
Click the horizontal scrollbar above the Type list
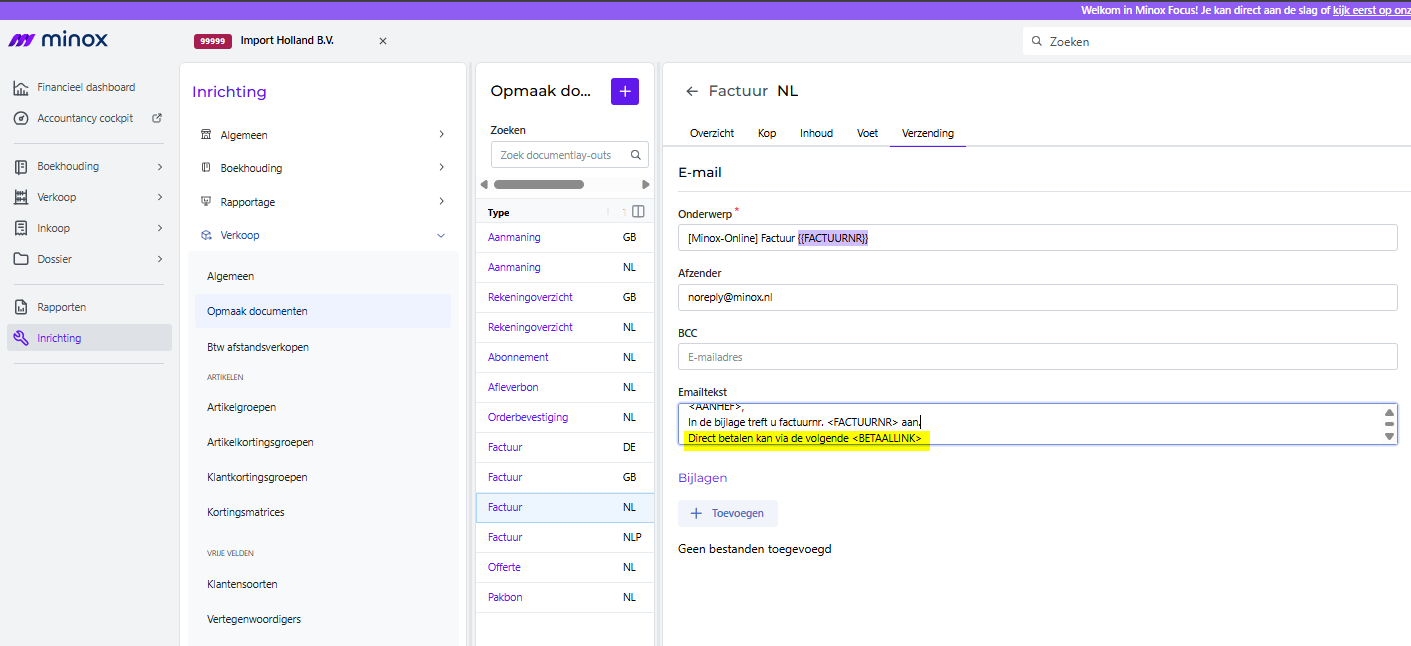pos(539,184)
